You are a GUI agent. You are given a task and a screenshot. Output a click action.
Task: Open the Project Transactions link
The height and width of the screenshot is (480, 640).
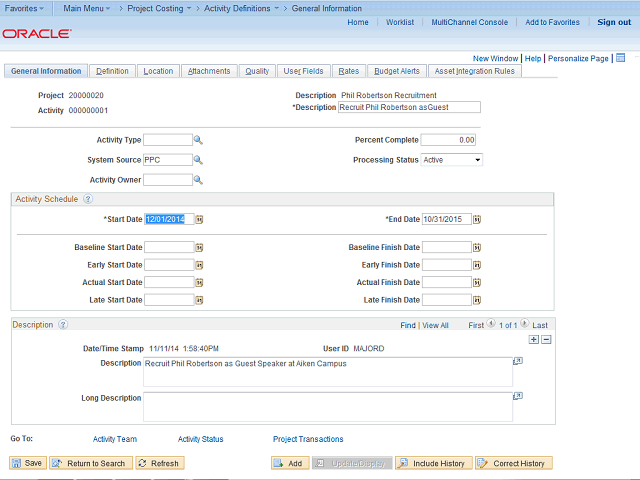pyautogui.click(x=308, y=439)
